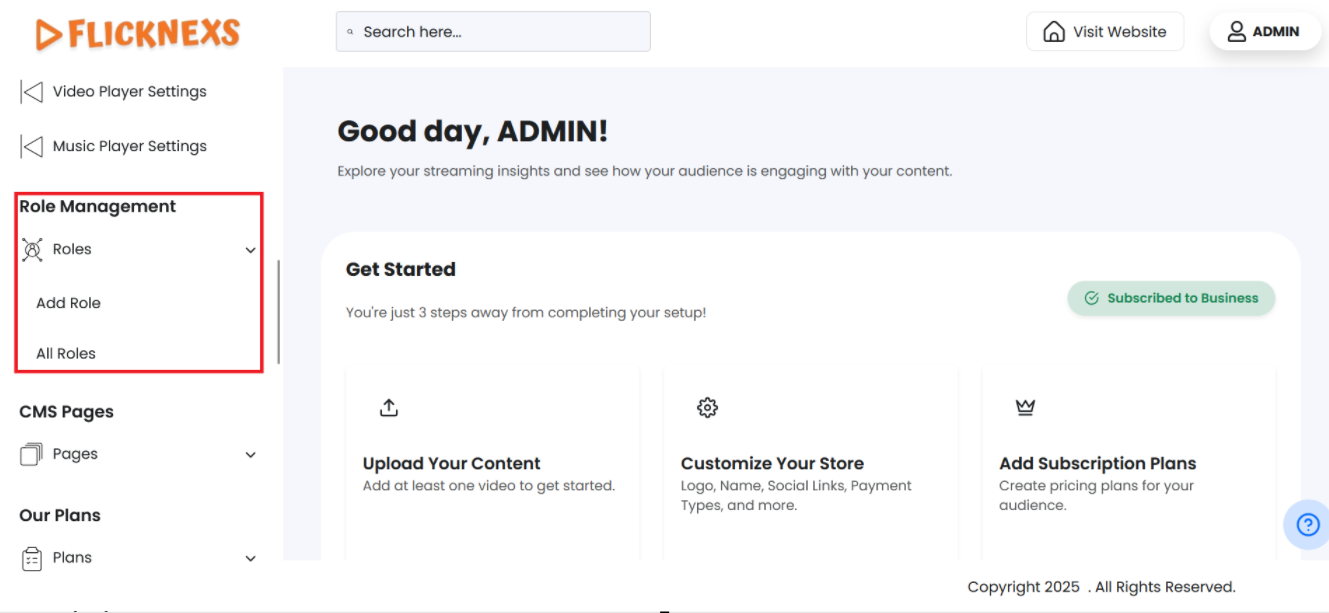Click the Plans clipboard icon
The height and width of the screenshot is (613, 1329).
pos(32,558)
